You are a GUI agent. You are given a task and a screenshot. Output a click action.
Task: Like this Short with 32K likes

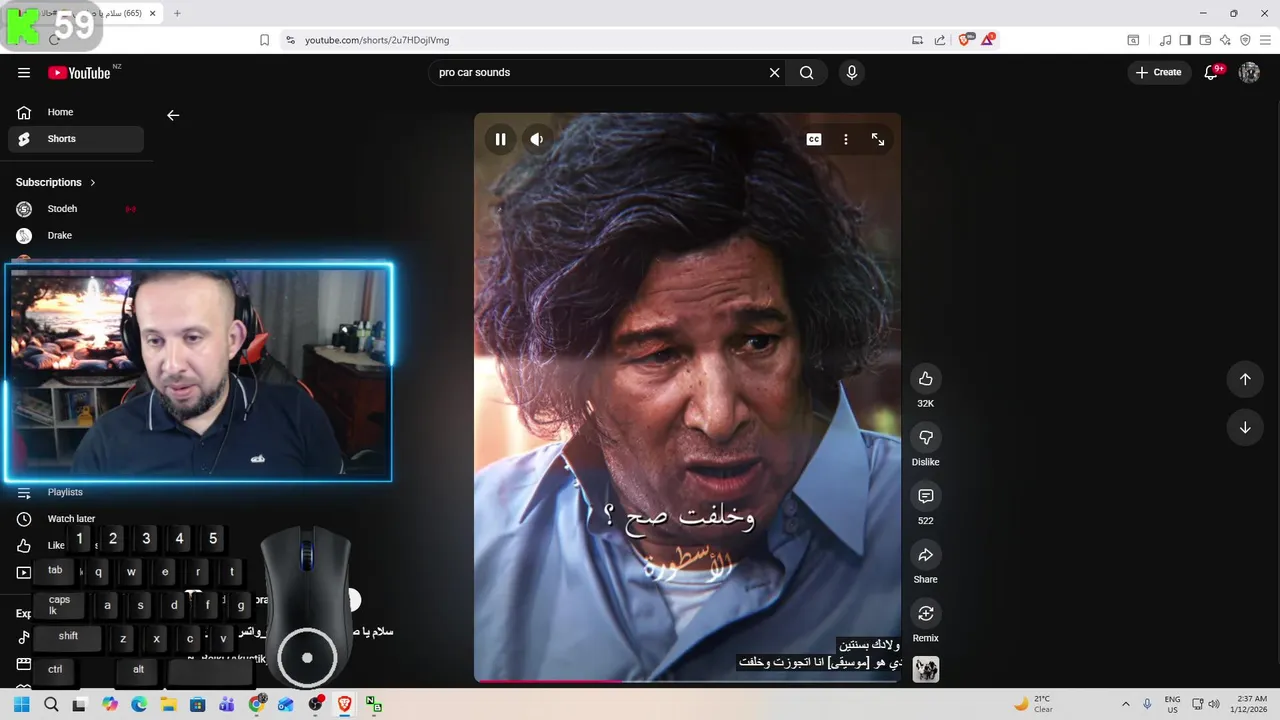point(926,378)
